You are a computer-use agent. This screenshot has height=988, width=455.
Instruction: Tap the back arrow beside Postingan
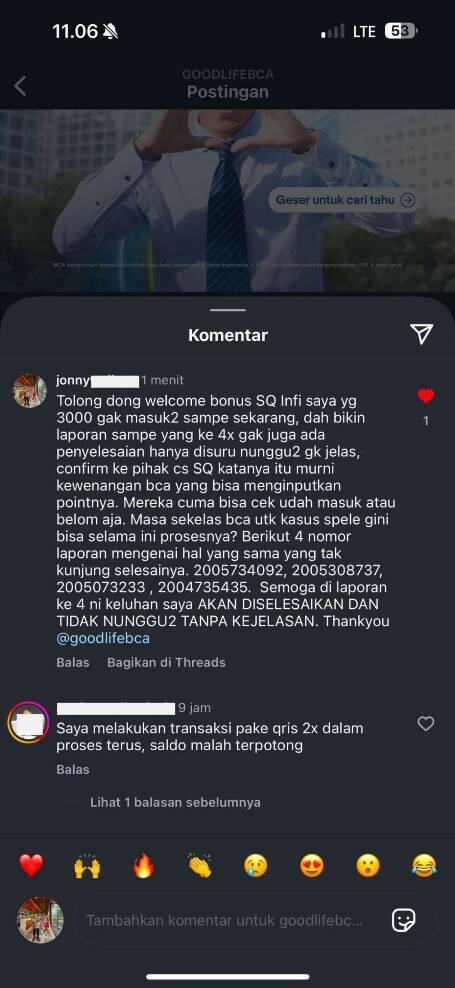[20, 86]
